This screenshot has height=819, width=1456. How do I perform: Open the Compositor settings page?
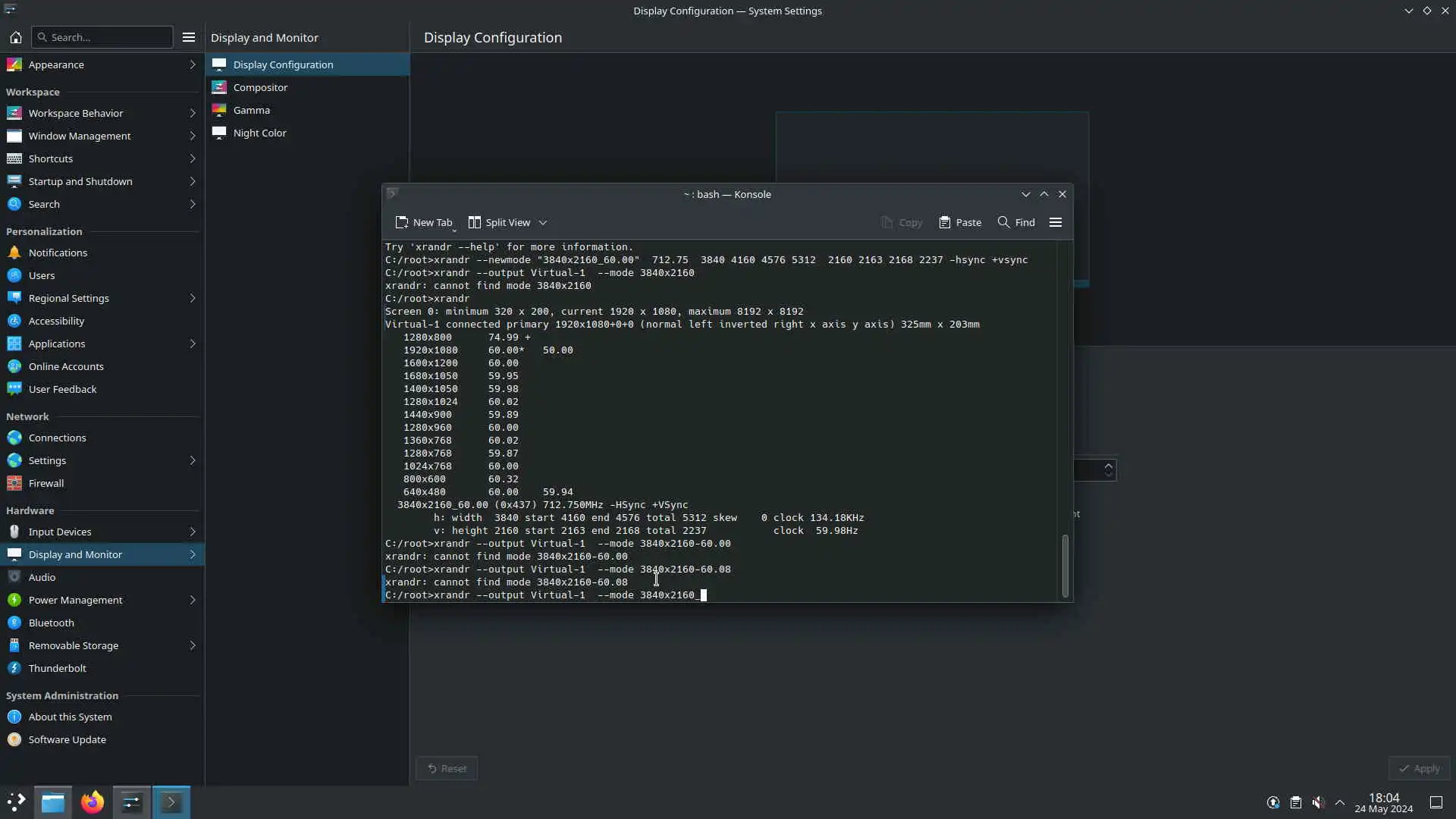click(260, 87)
